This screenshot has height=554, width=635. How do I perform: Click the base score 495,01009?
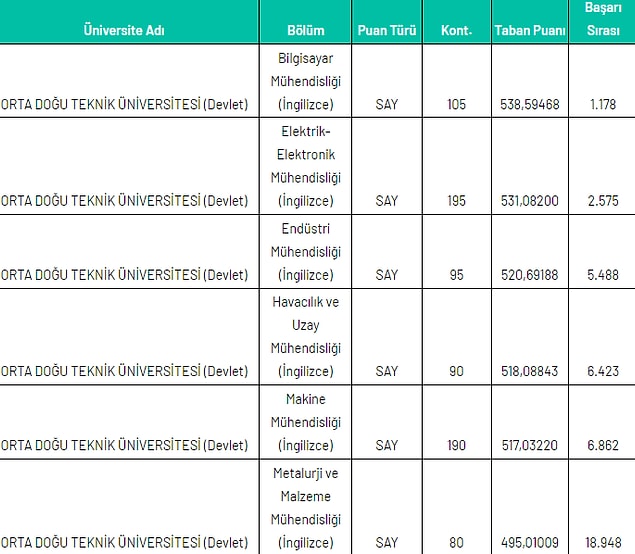(x=530, y=542)
